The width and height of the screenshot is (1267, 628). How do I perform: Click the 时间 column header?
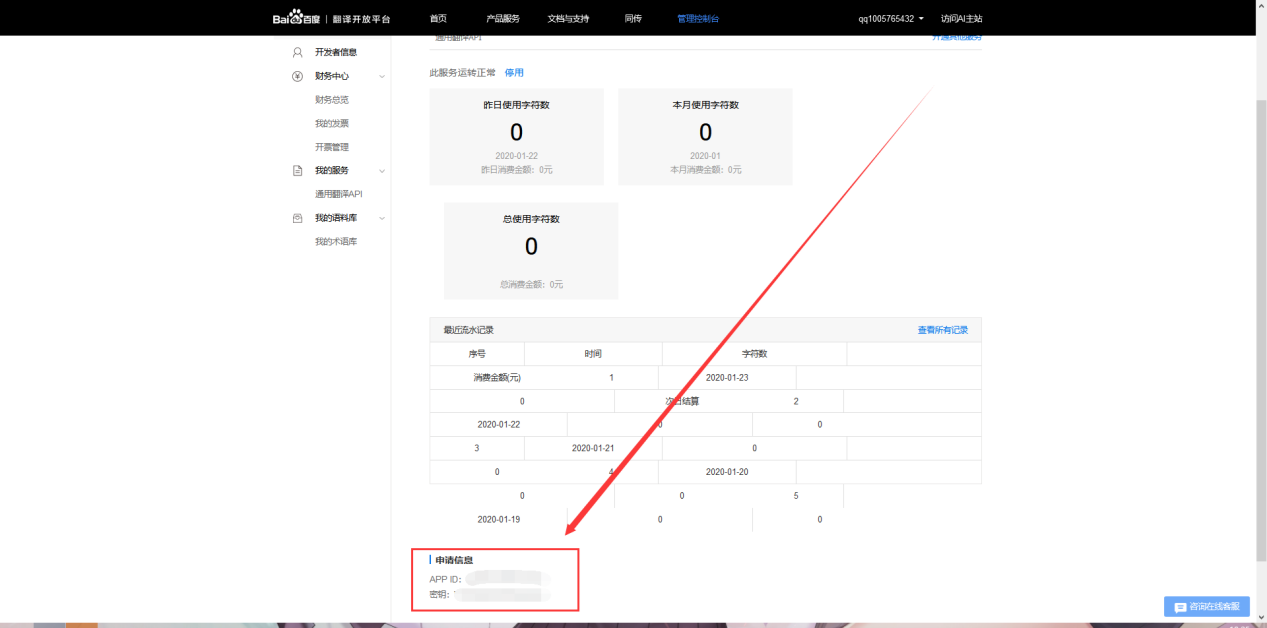[593, 354]
